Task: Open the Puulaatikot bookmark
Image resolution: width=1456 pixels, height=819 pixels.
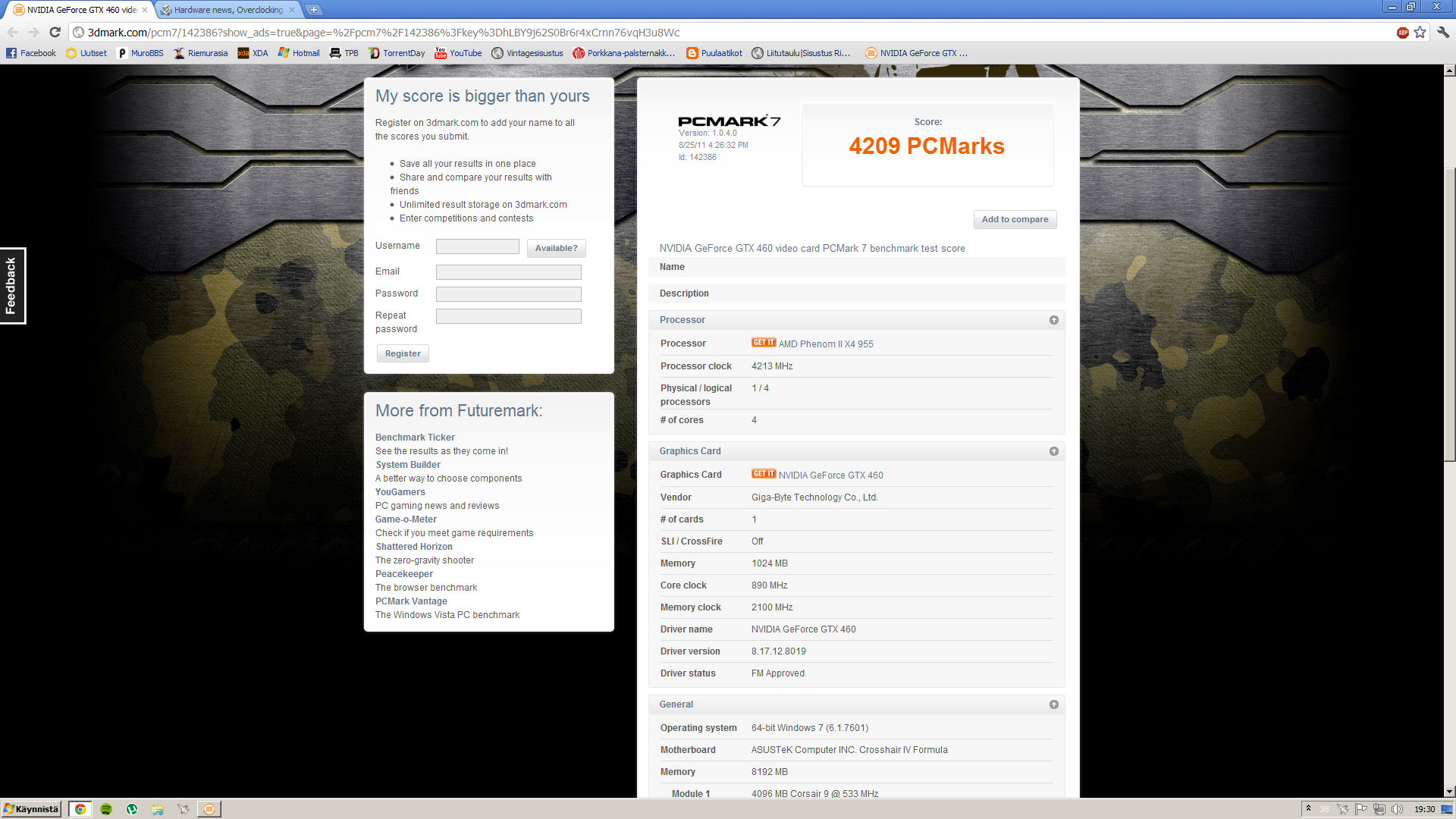Action: 714,53
